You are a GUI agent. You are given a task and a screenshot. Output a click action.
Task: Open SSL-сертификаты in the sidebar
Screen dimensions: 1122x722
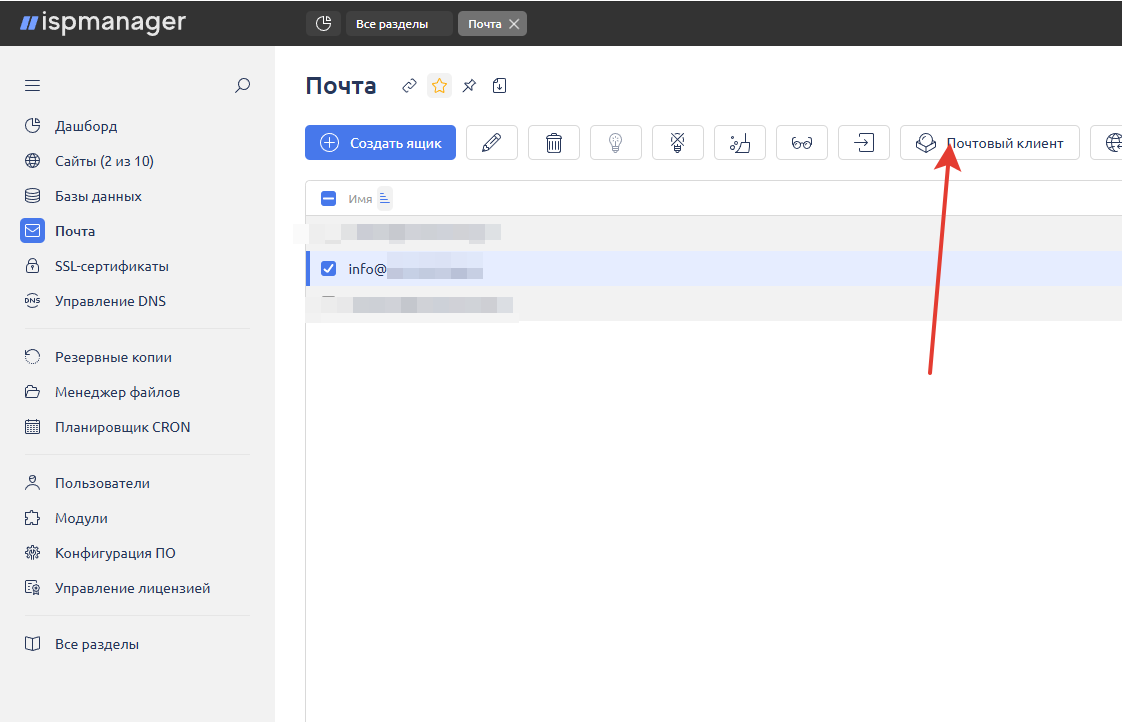coord(112,266)
